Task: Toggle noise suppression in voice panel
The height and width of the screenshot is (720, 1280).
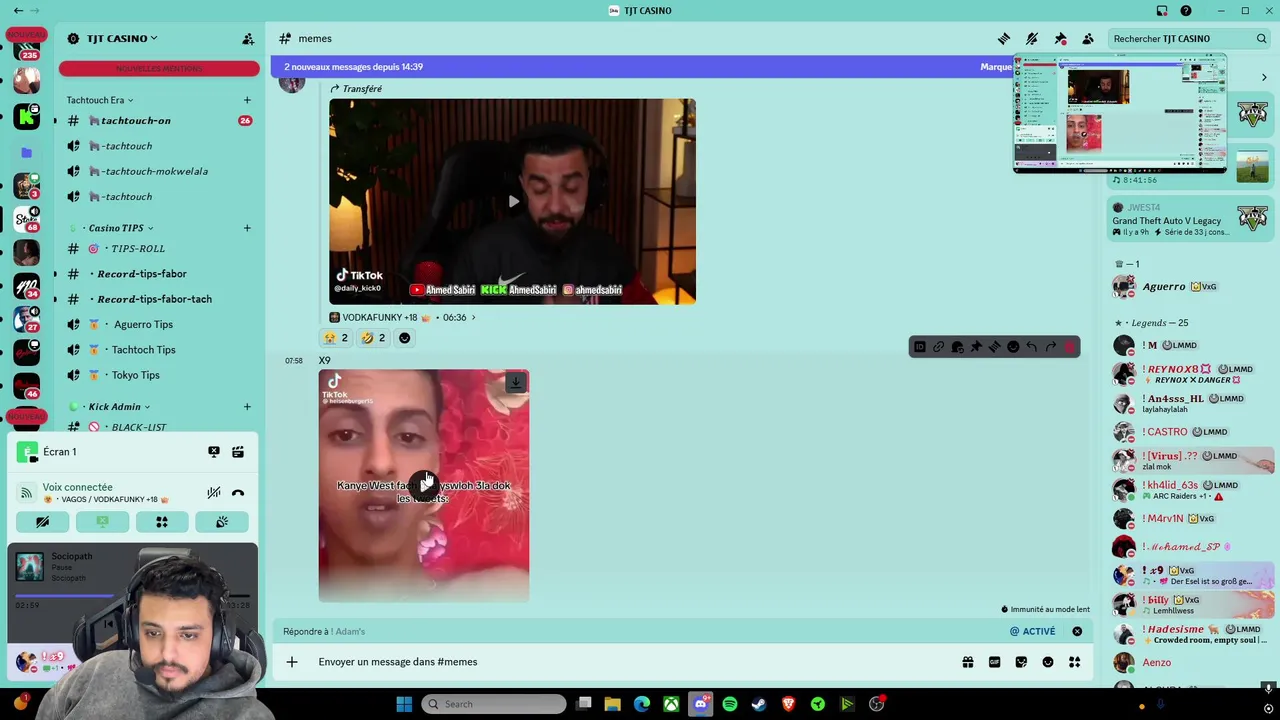Action: click(214, 492)
